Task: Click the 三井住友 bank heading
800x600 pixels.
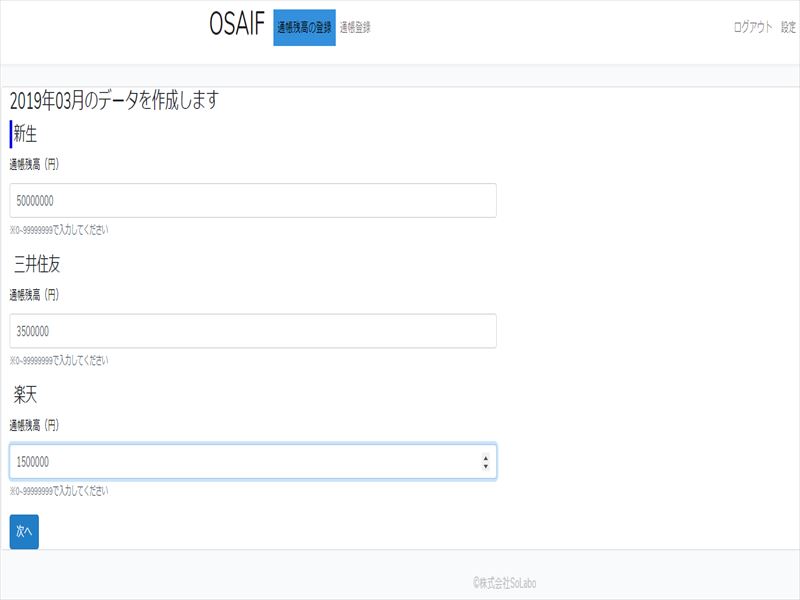Action: point(37,264)
